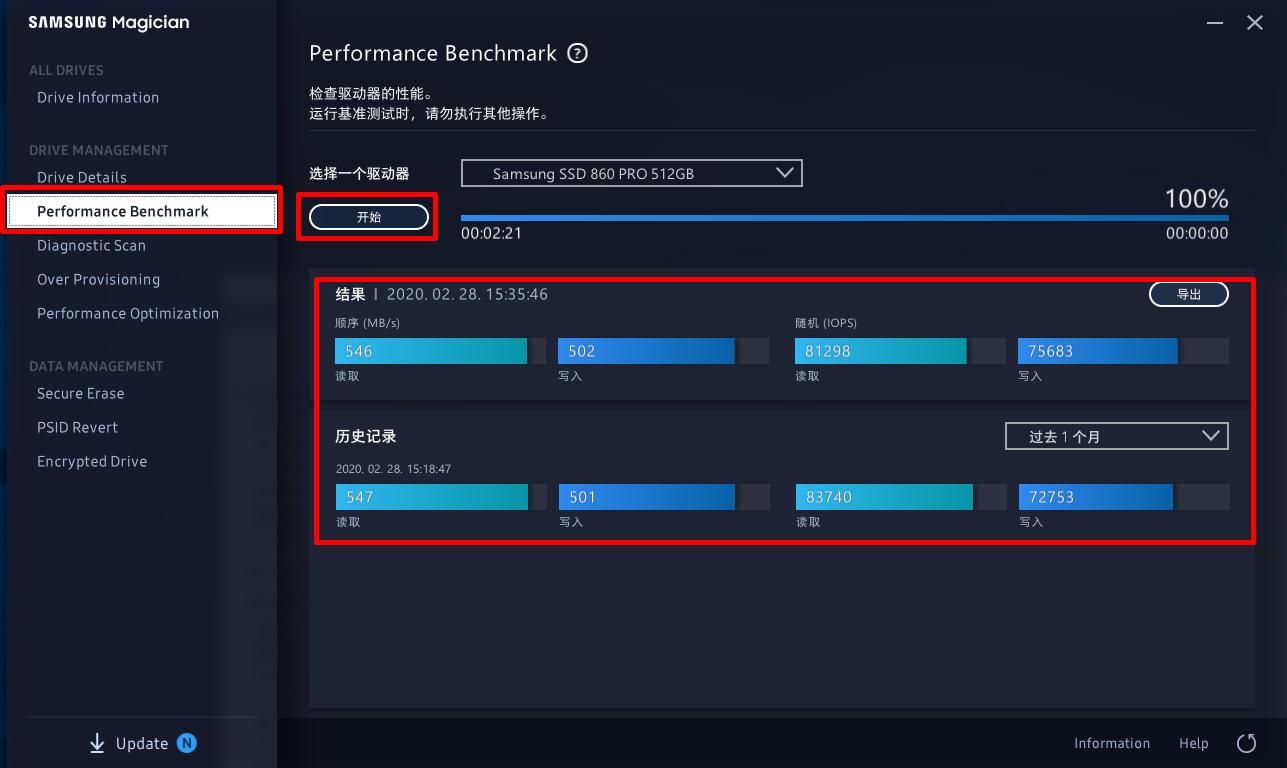Viewport: 1287px width, 768px height.
Task: Click the benchmark progress bar
Action: click(x=844, y=217)
